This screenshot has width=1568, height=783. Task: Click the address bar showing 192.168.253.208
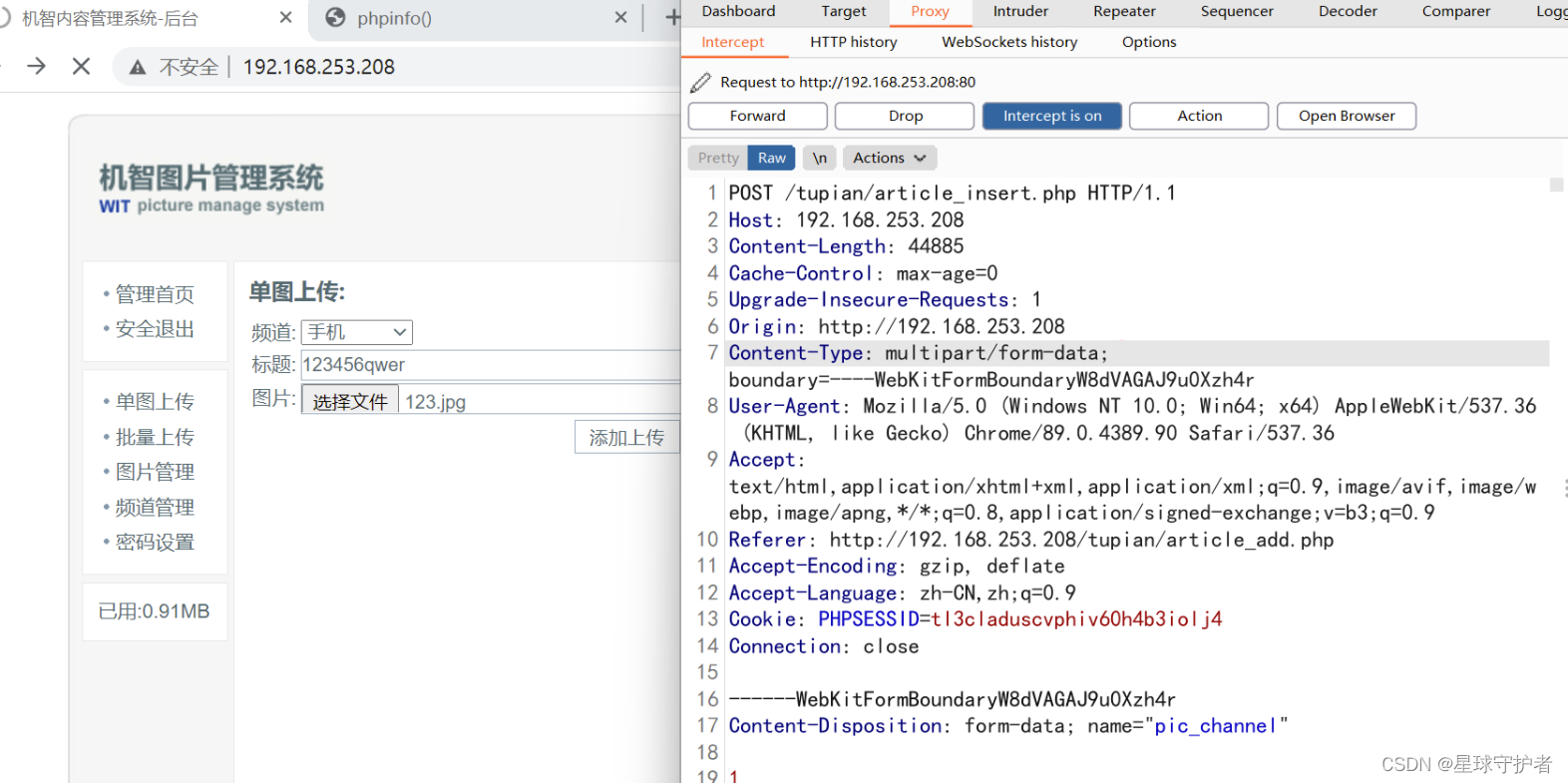click(x=319, y=67)
